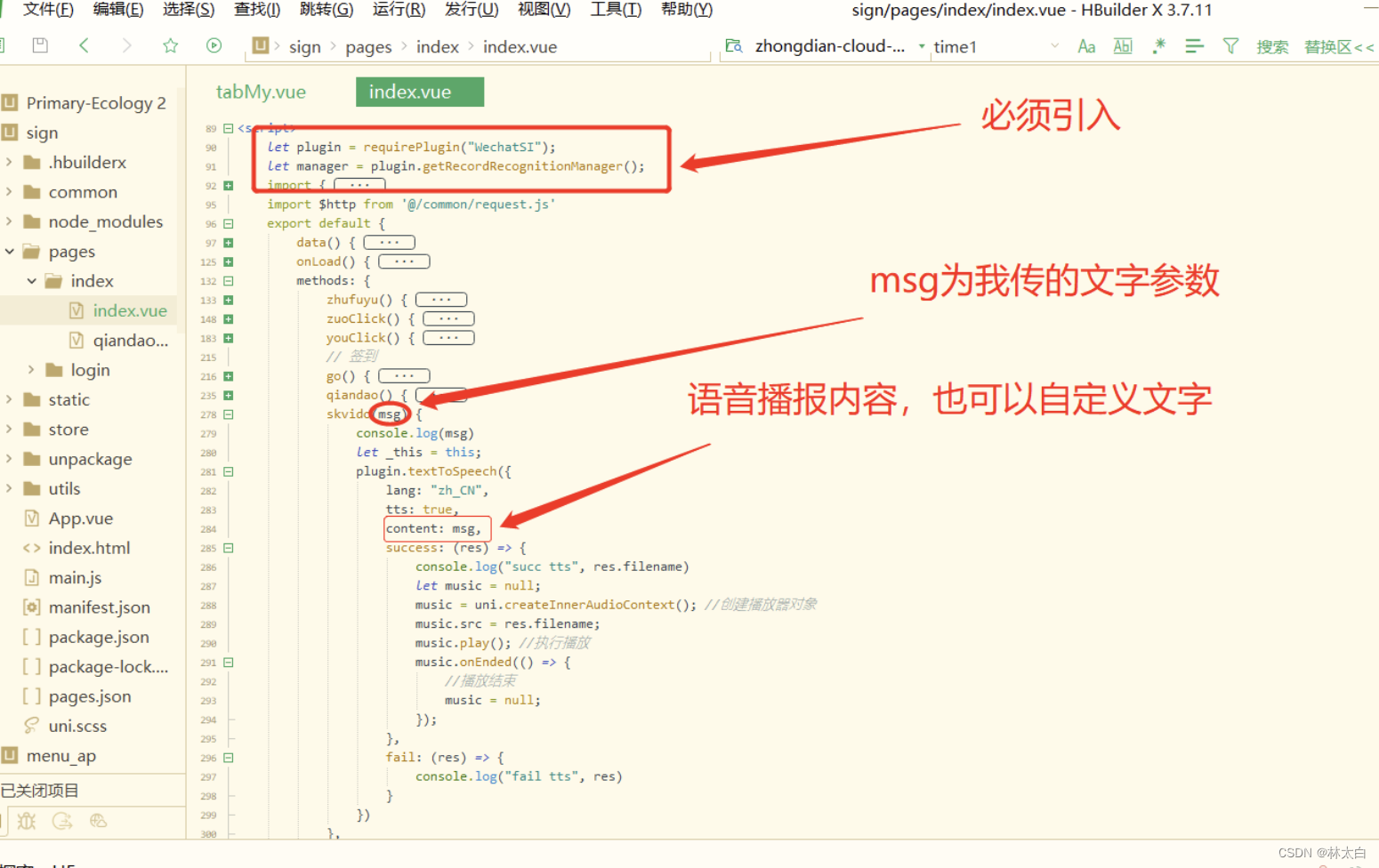The width and height of the screenshot is (1379, 868).
Task: Open the 运行(R) menu
Action: click(399, 10)
